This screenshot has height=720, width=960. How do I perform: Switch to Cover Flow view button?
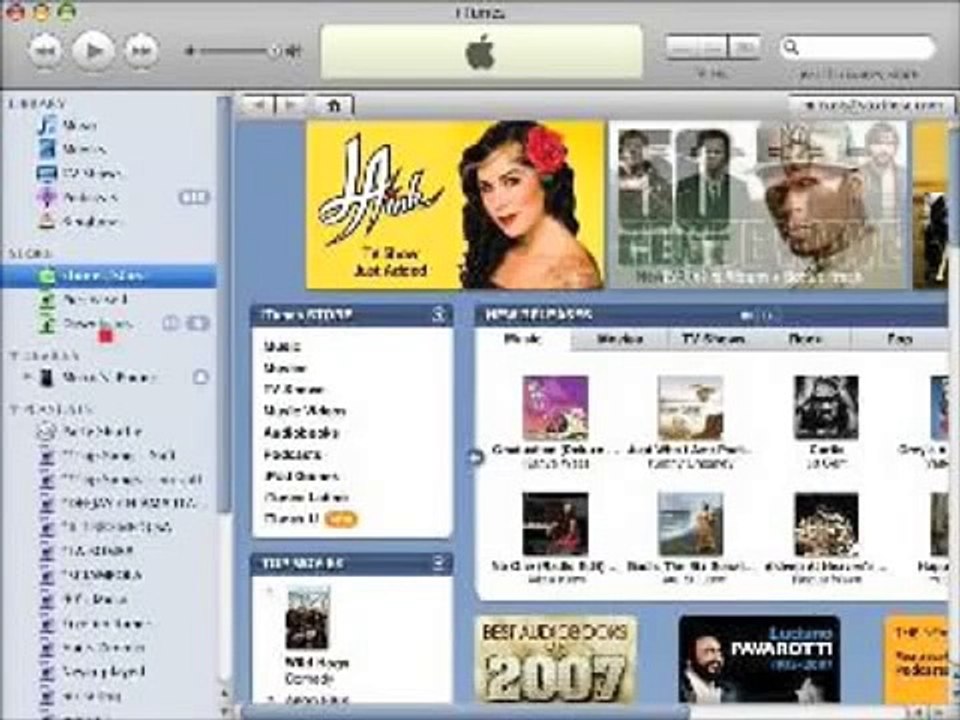click(744, 47)
